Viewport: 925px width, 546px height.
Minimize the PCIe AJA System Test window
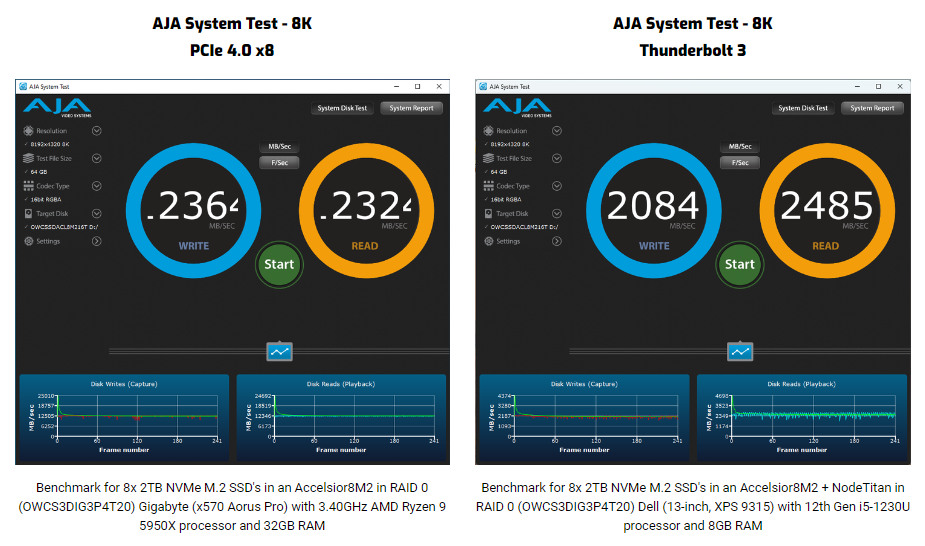tap(396, 87)
